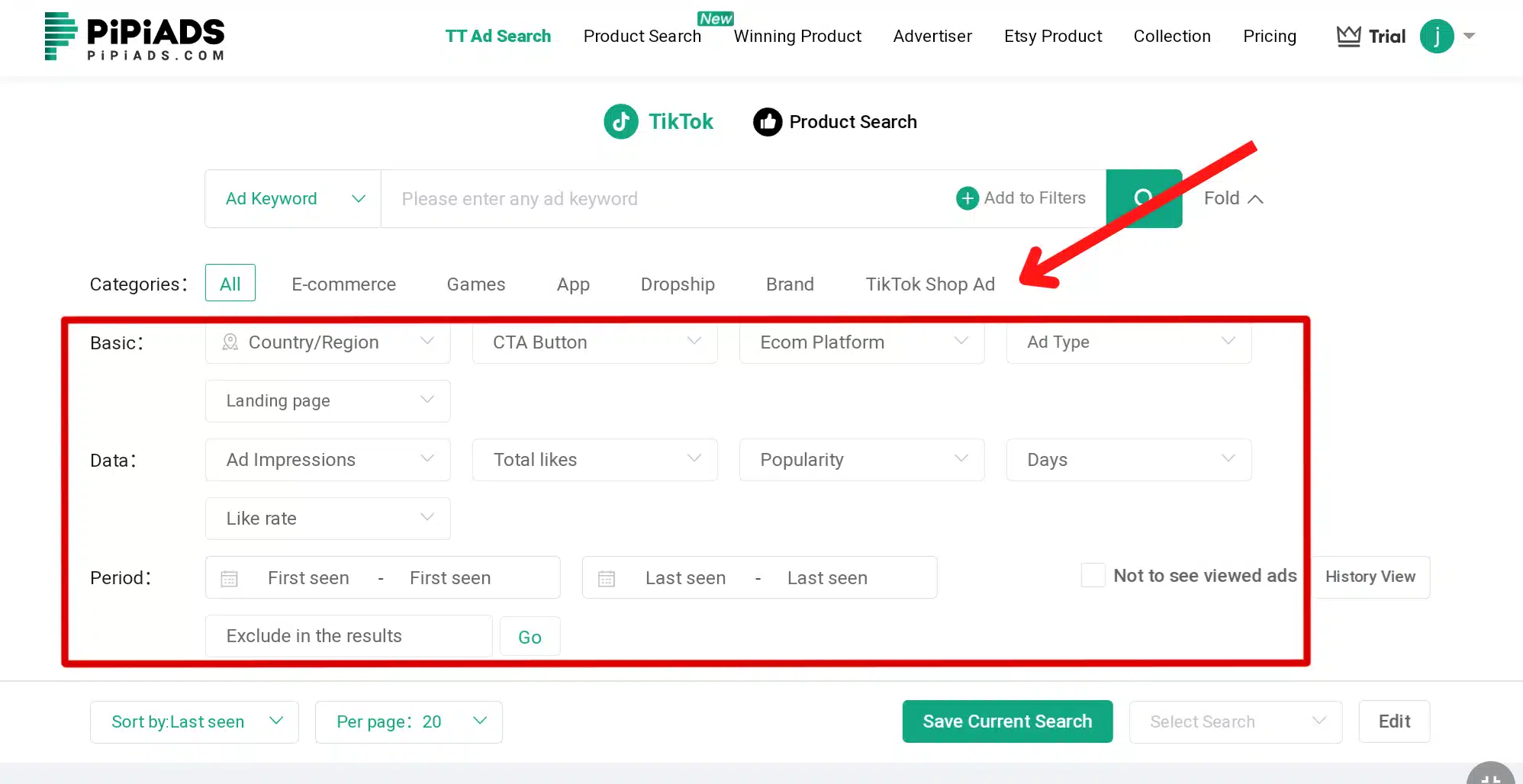
Task: Expand the Ecom Platform filter
Action: (x=861, y=342)
